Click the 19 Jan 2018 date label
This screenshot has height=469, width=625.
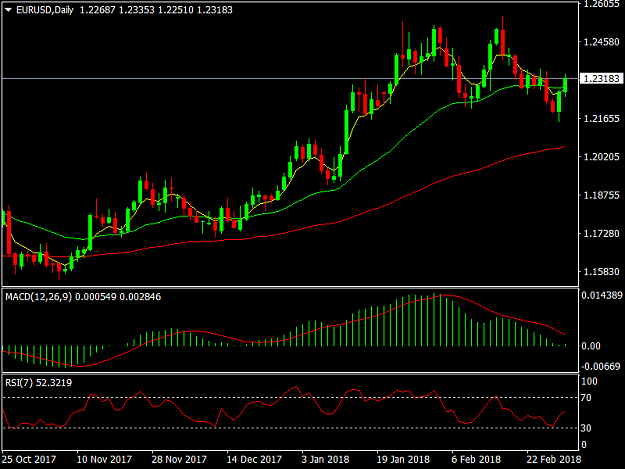point(403,459)
